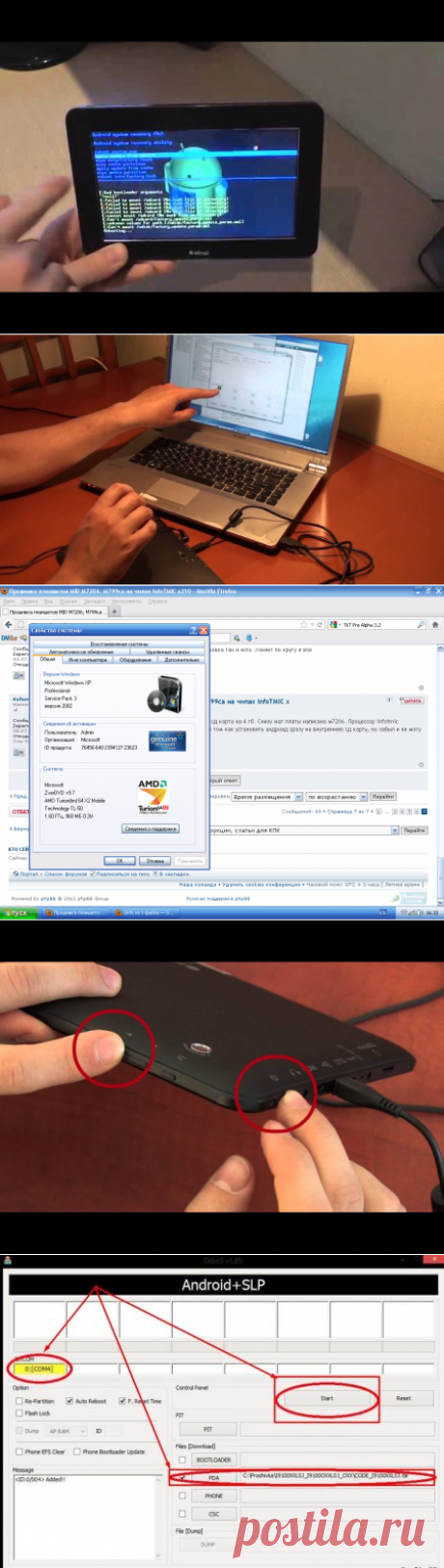The height and width of the screenshot is (1568, 444).
Task: Enable the Phone EFS Clear checkbox
Action: click(19, 1451)
